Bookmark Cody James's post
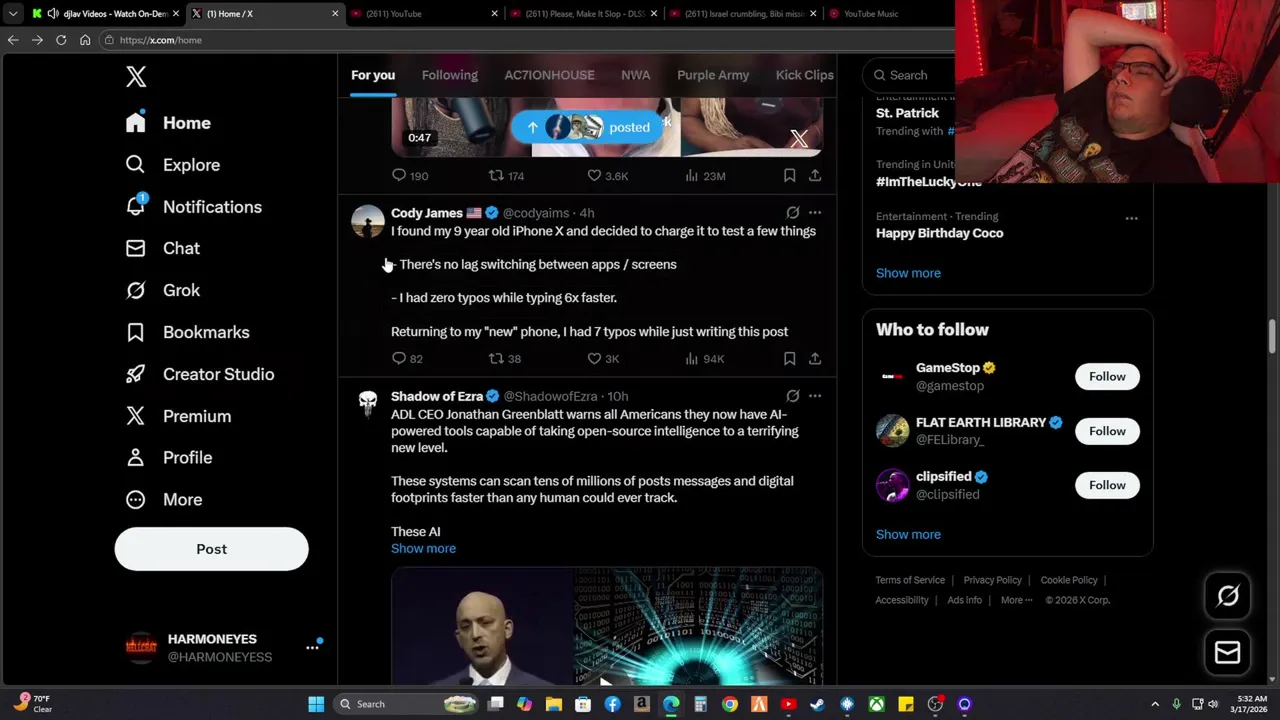 tap(789, 359)
